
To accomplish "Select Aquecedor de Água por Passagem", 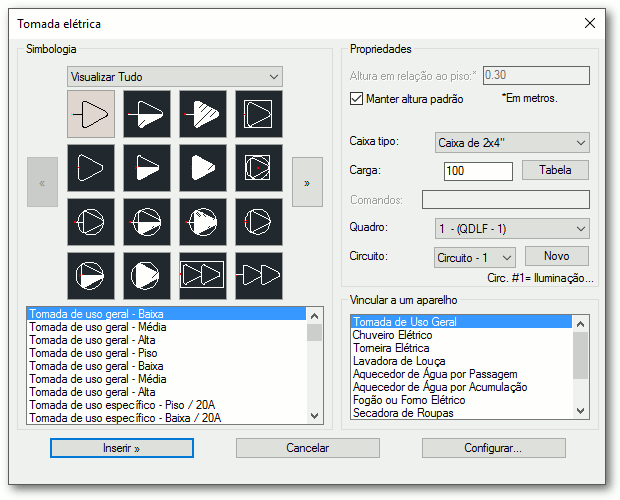I will [x=461, y=374].
